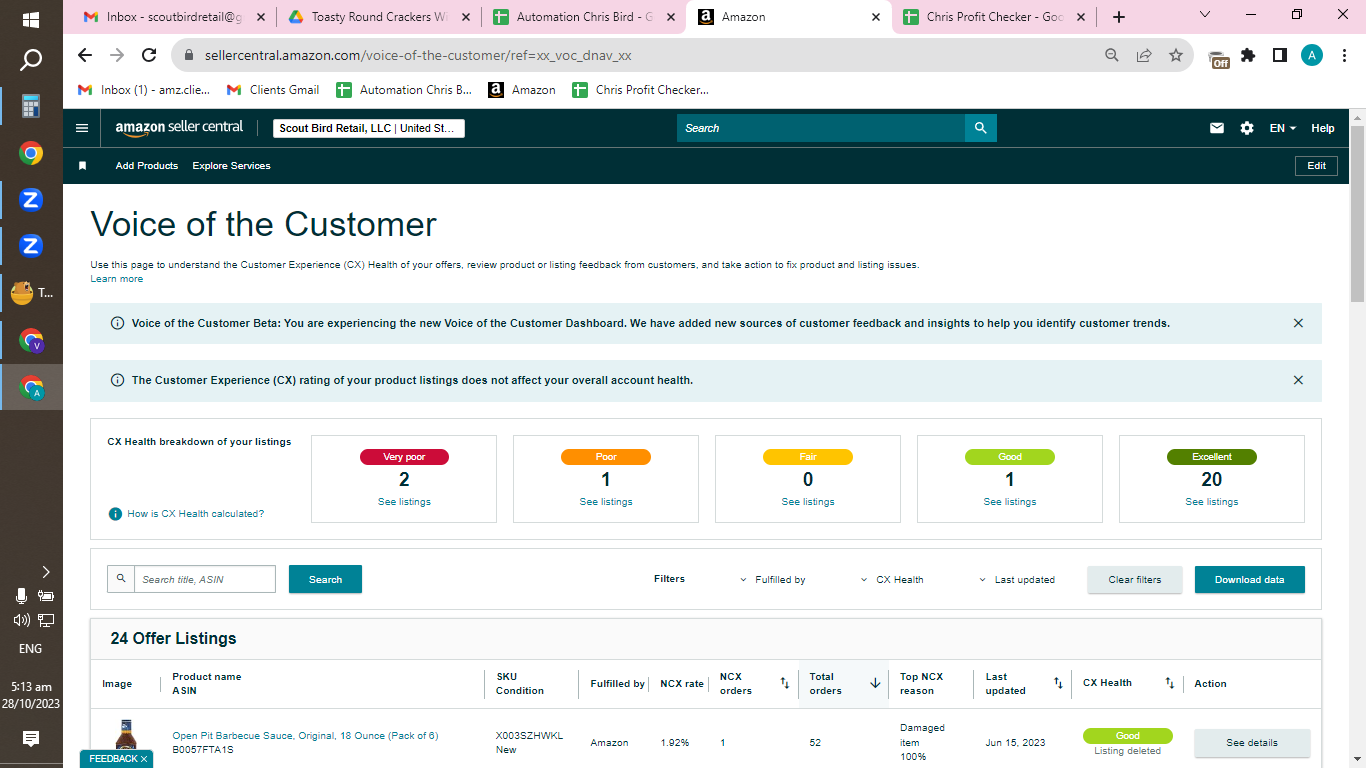The height and width of the screenshot is (768, 1366).
Task: Open Chrome side panel
Action: [x=1280, y=55]
